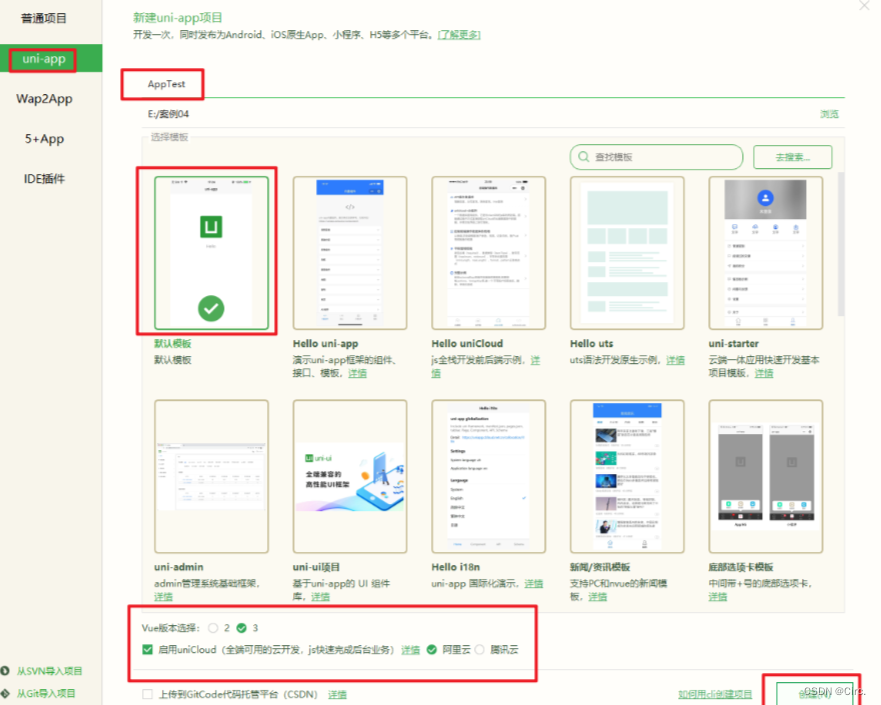Open 详情 link next to GitCode option
Viewport: 881px width, 705px height.
click(337, 695)
